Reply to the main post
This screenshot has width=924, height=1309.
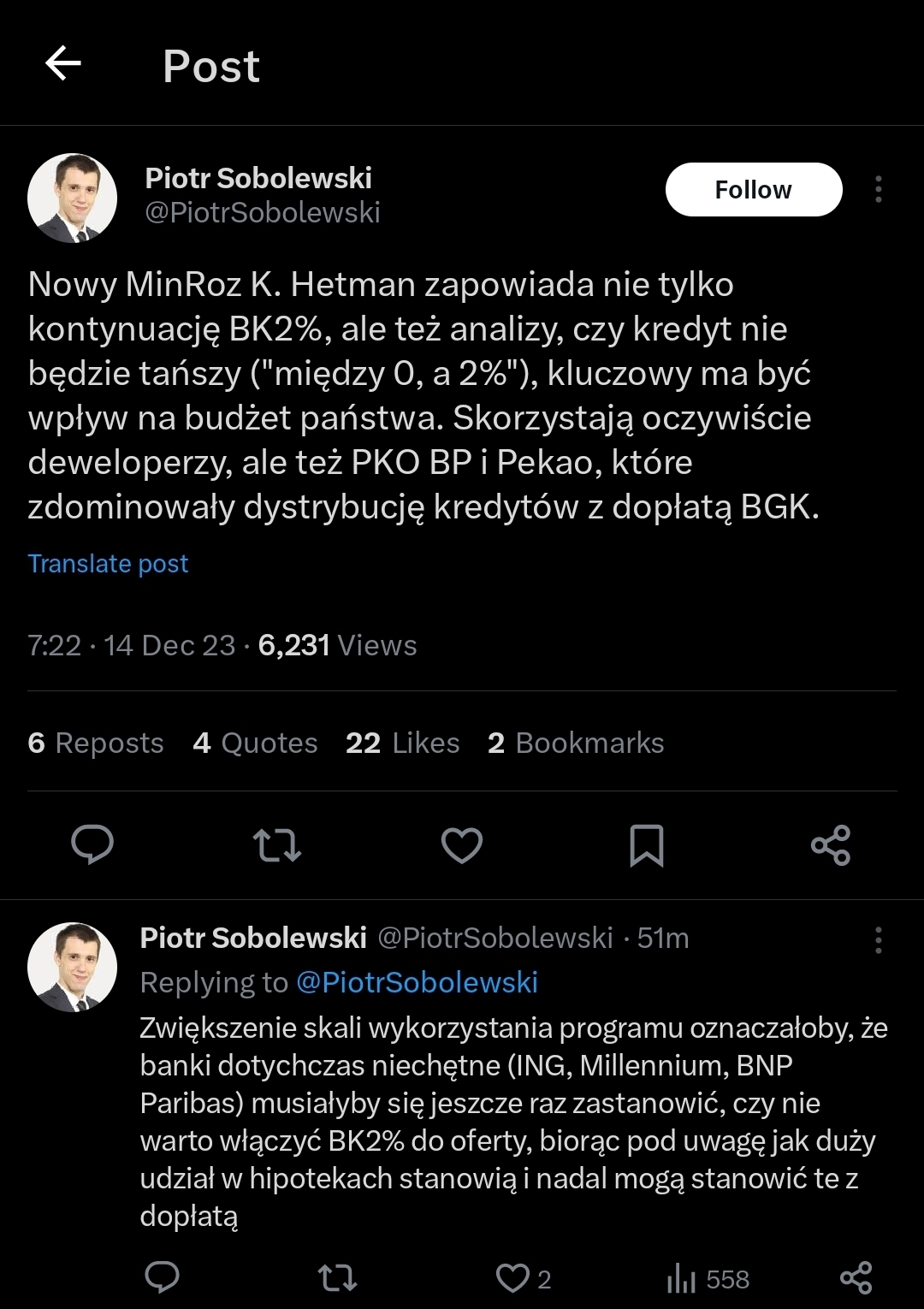click(92, 844)
